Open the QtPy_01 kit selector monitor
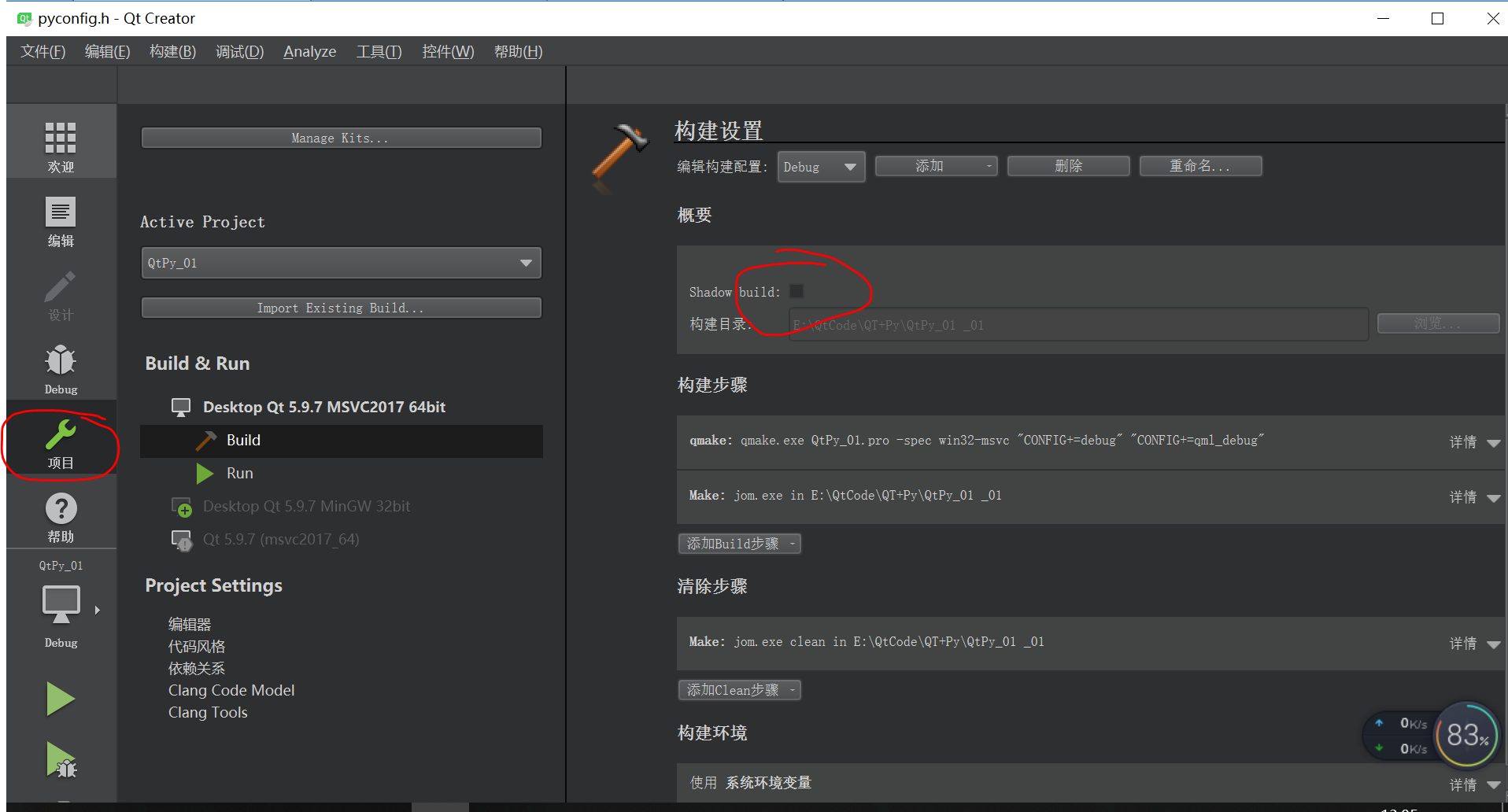Screen dimensions: 1508x812 pyautogui.click(x=61, y=606)
